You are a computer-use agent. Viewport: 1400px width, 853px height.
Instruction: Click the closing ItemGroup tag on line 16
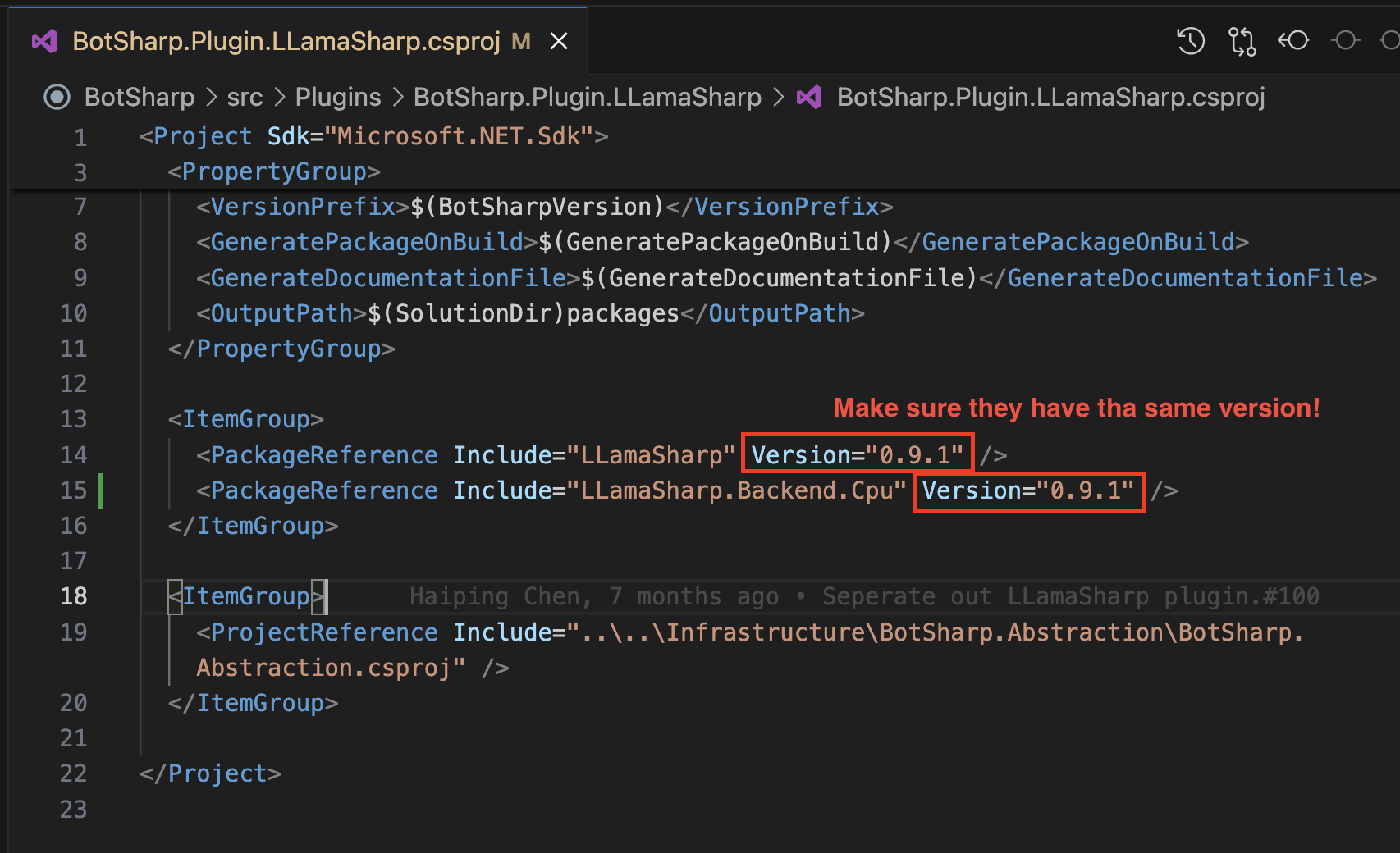[253, 526]
